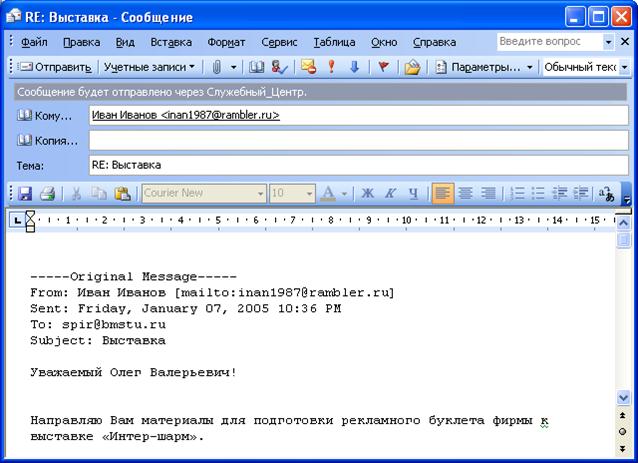Open the Окно menu
Screen dimensions: 638x463
(384, 42)
